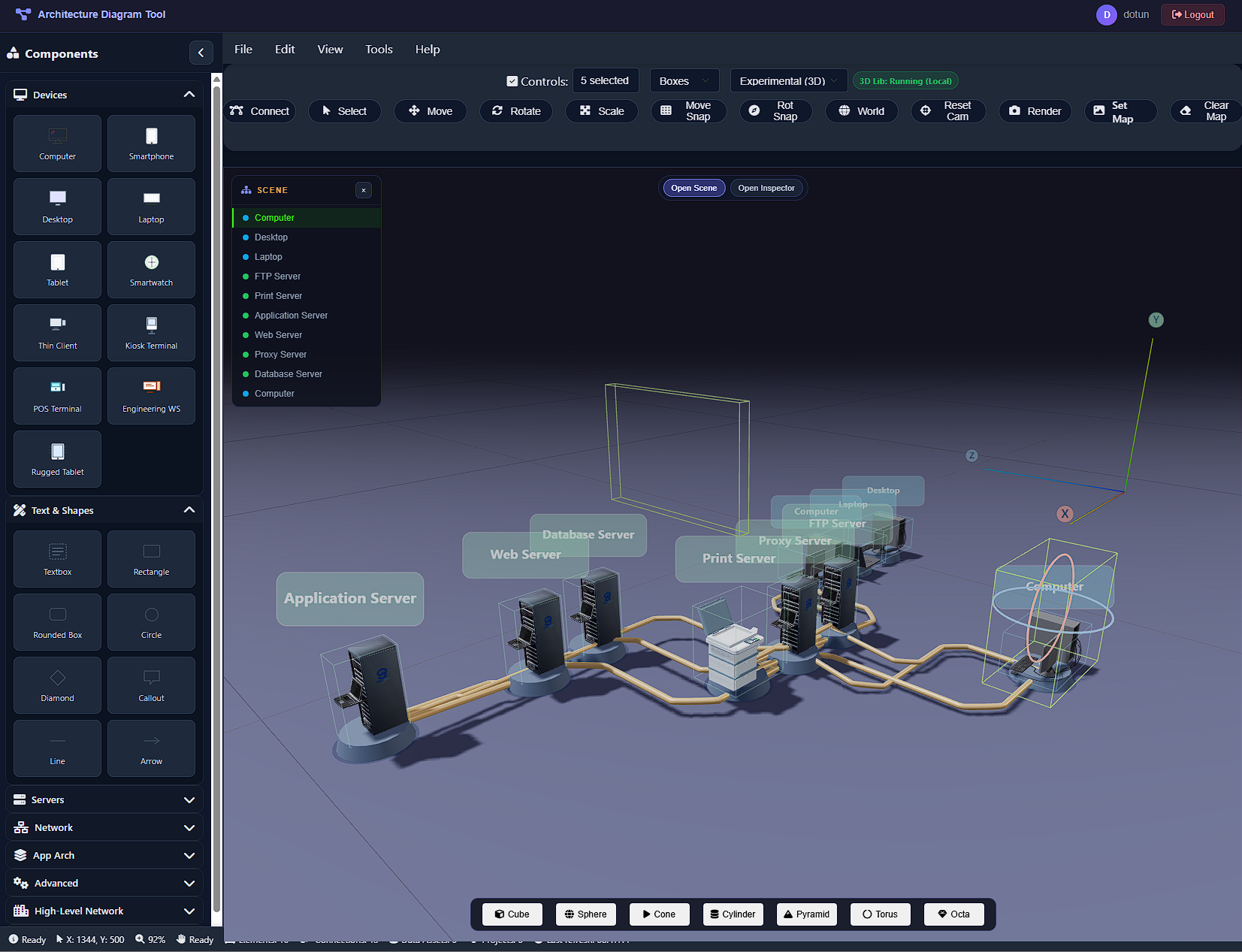Toggle Move Snap on
The width and height of the screenshot is (1242, 952).
pos(688,110)
